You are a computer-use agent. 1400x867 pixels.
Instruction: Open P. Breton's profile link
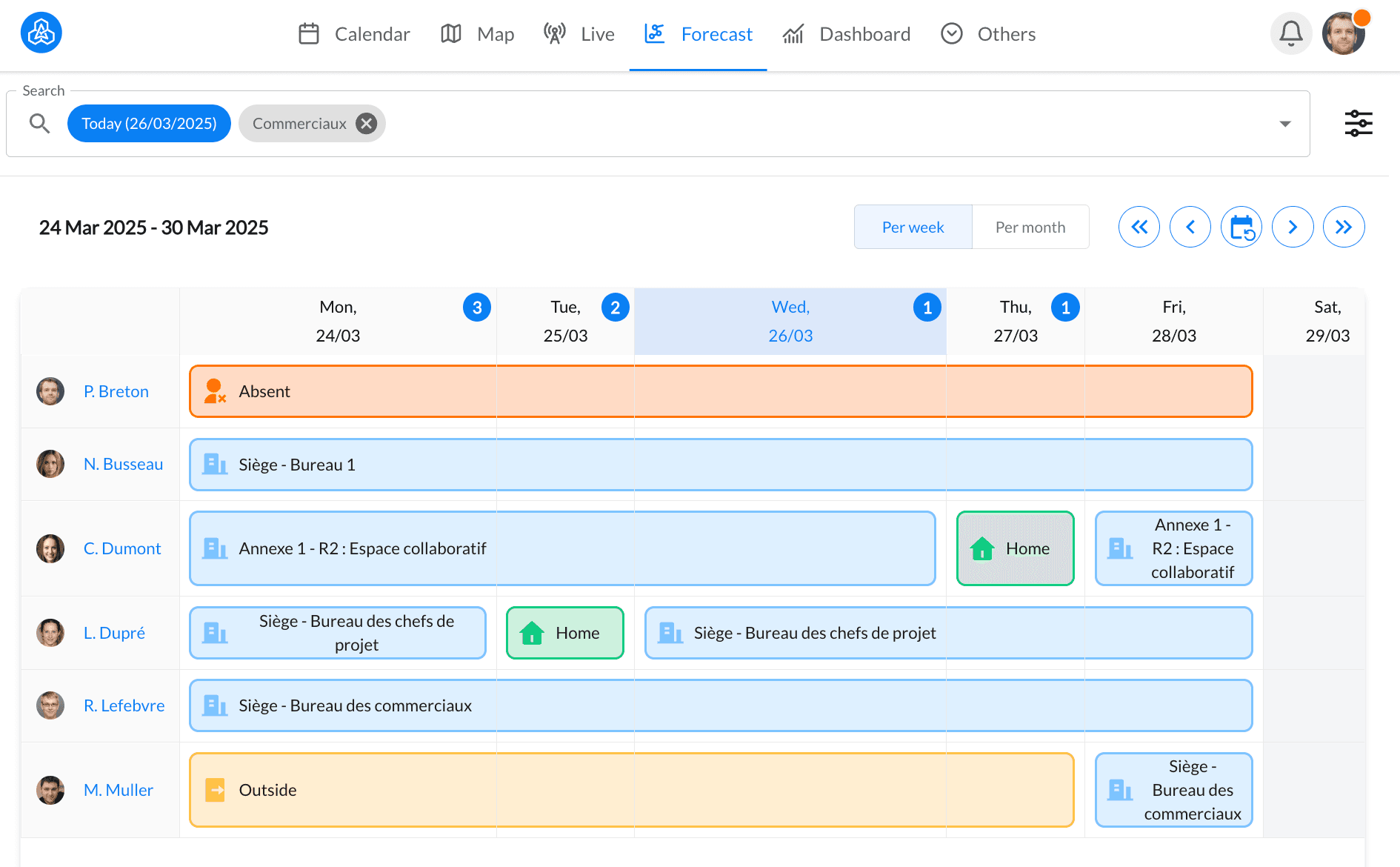click(x=116, y=391)
